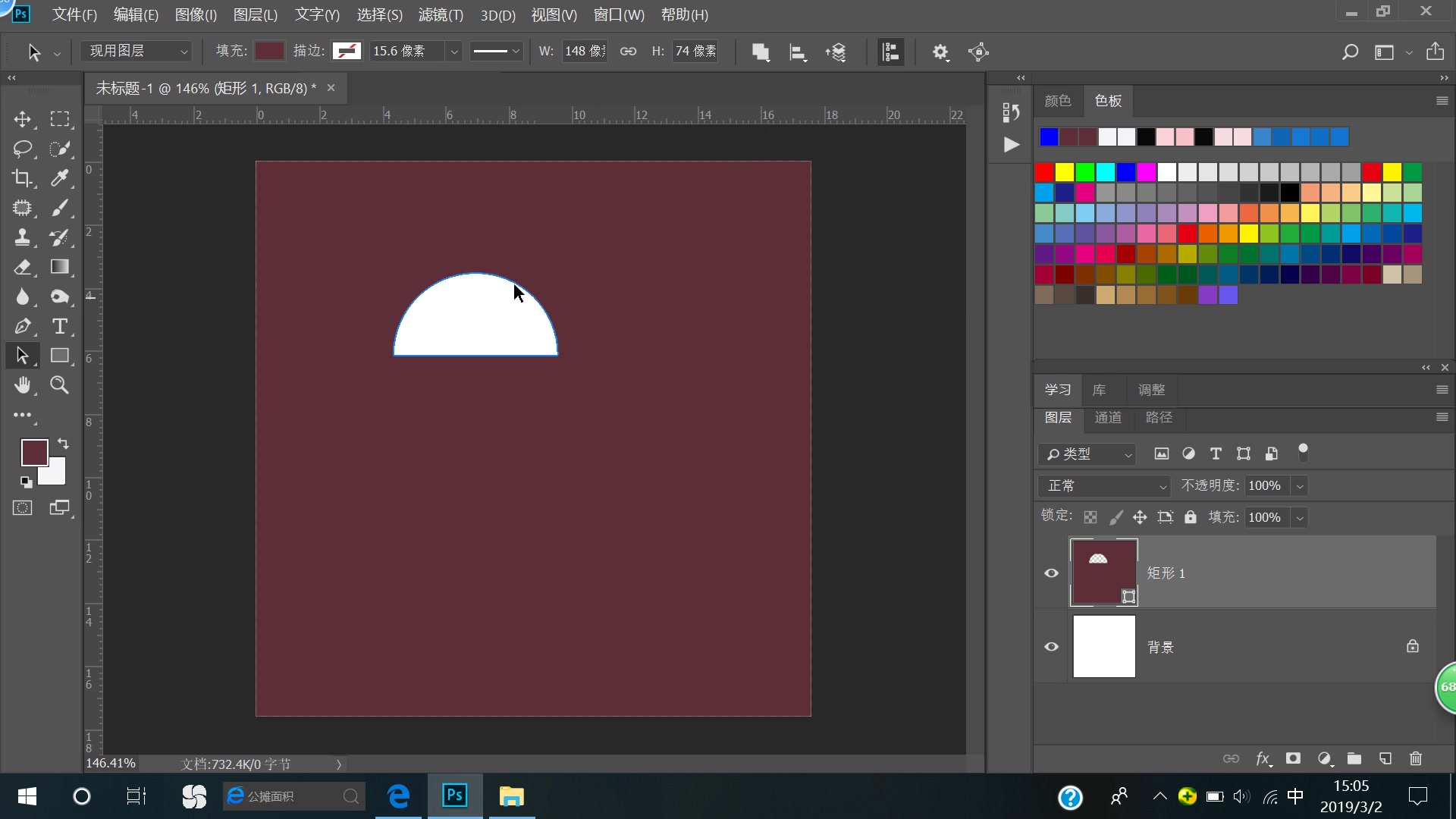Screen dimensions: 1456x819
Task: Select the Horizontal Type tool
Action: pos(60,326)
